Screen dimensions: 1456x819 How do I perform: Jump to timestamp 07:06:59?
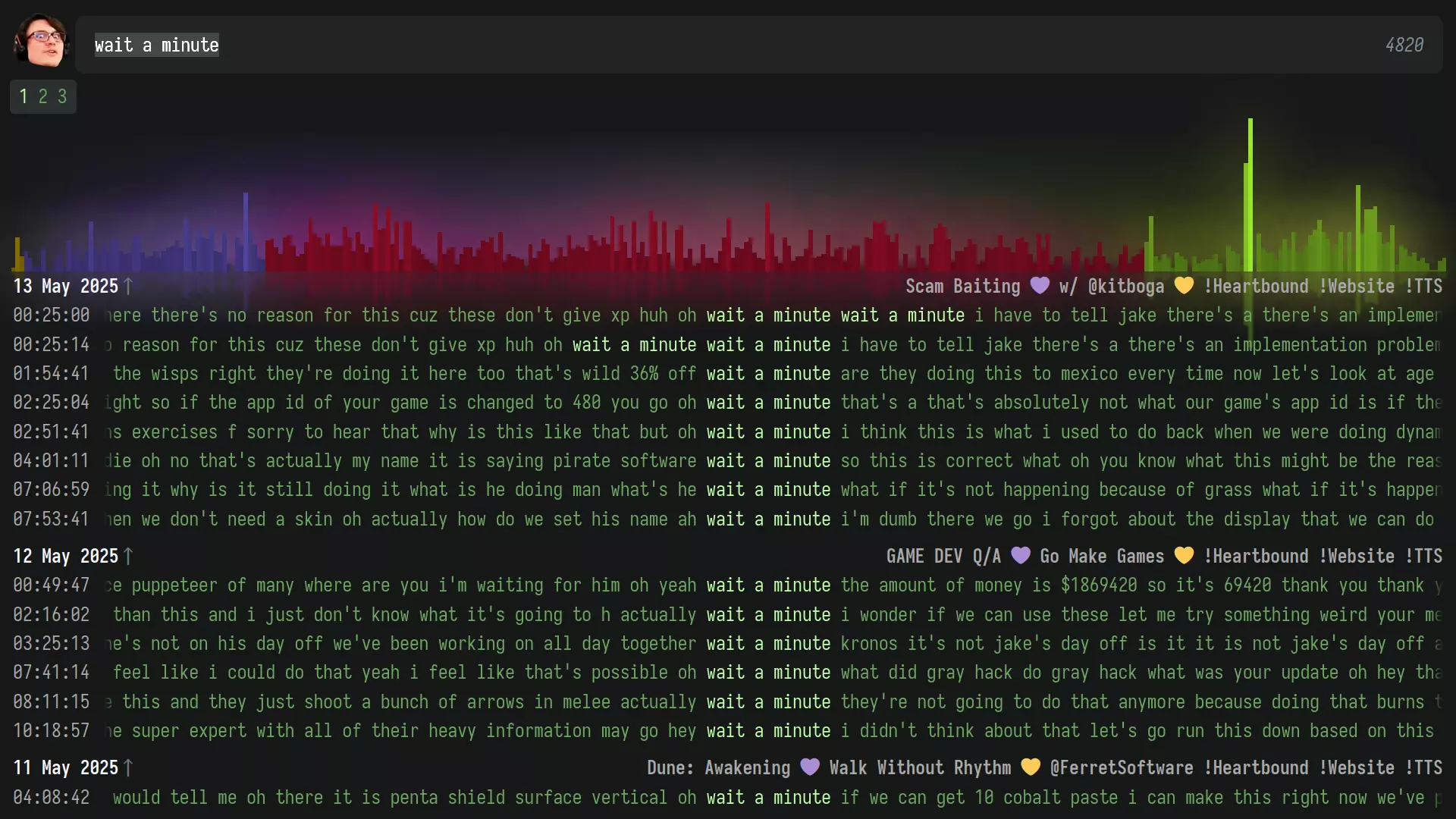click(51, 489)
